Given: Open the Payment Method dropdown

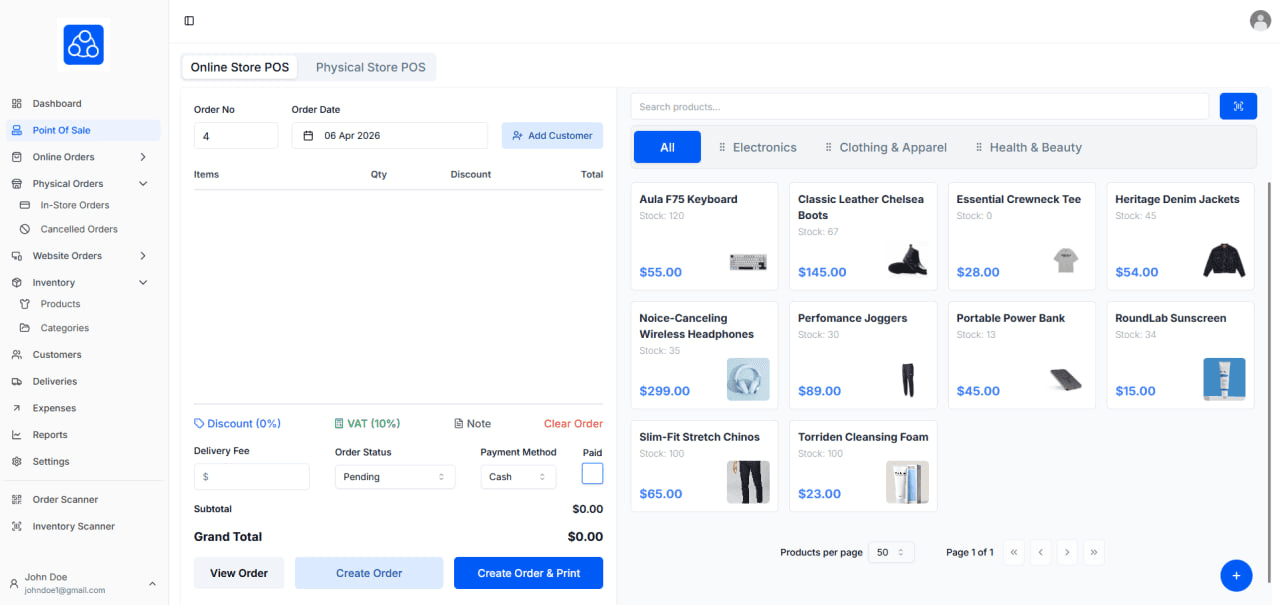Looking at the screenshot, I should pos(518,477).
